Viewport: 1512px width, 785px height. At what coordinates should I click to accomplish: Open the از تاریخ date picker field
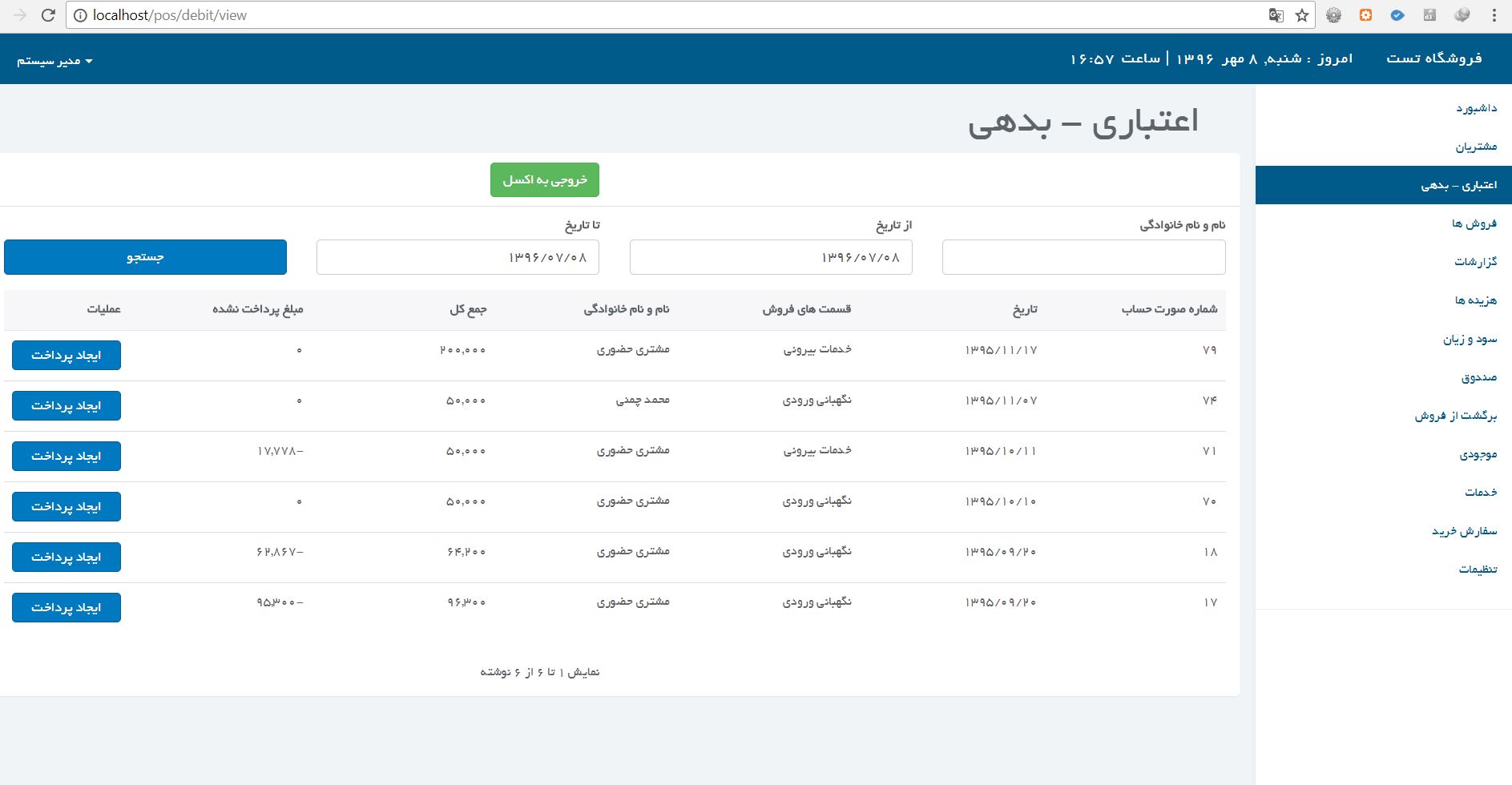coord(771,257)
